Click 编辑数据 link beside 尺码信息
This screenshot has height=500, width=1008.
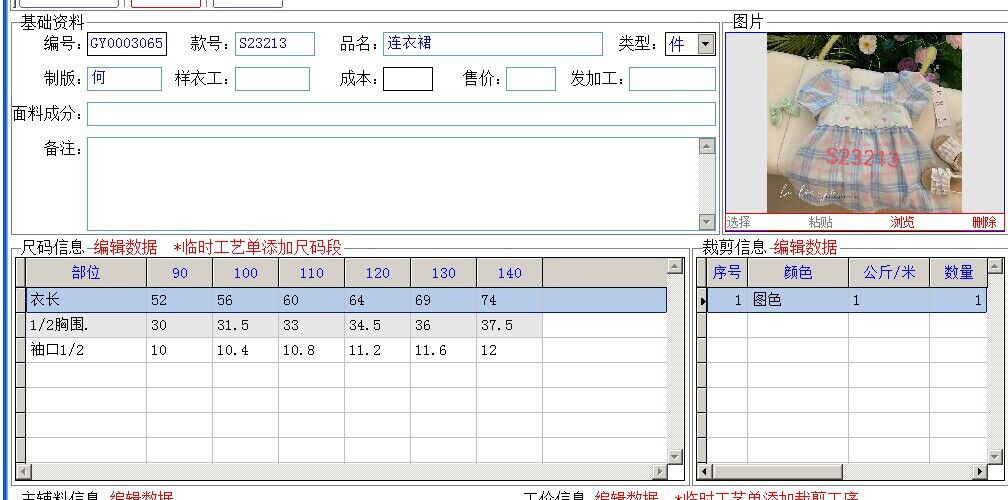click(125, 247)
